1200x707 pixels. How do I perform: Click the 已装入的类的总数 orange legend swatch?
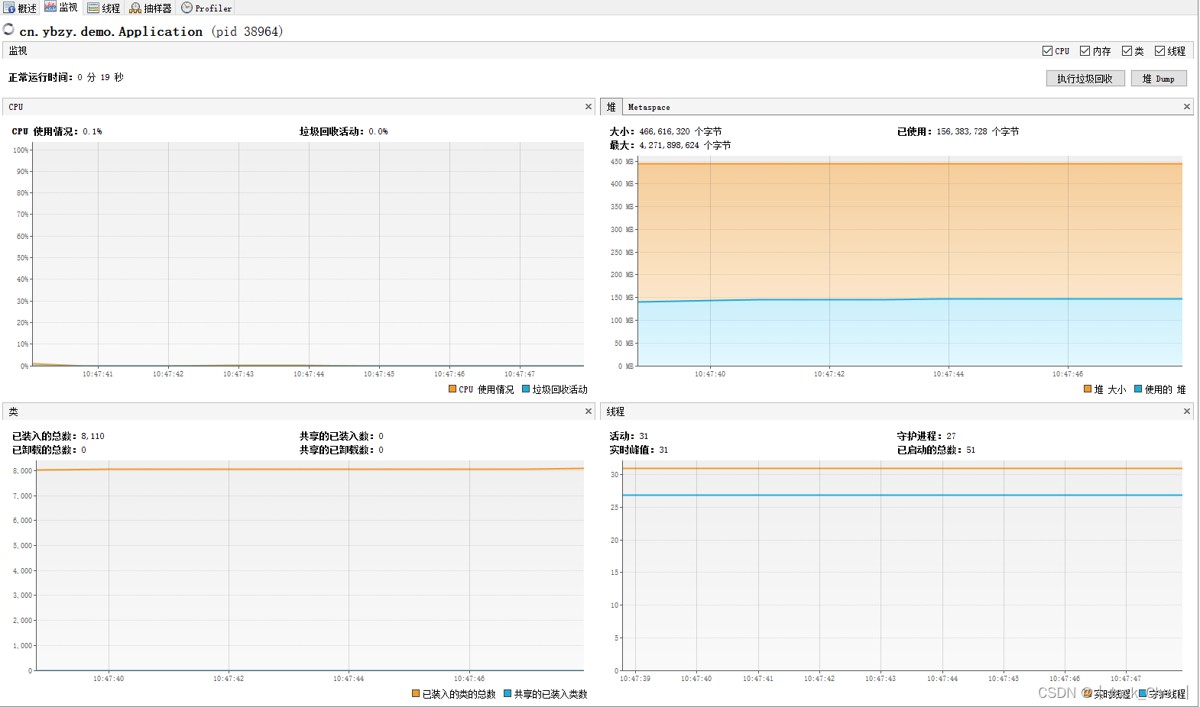[x=416, y=694]
